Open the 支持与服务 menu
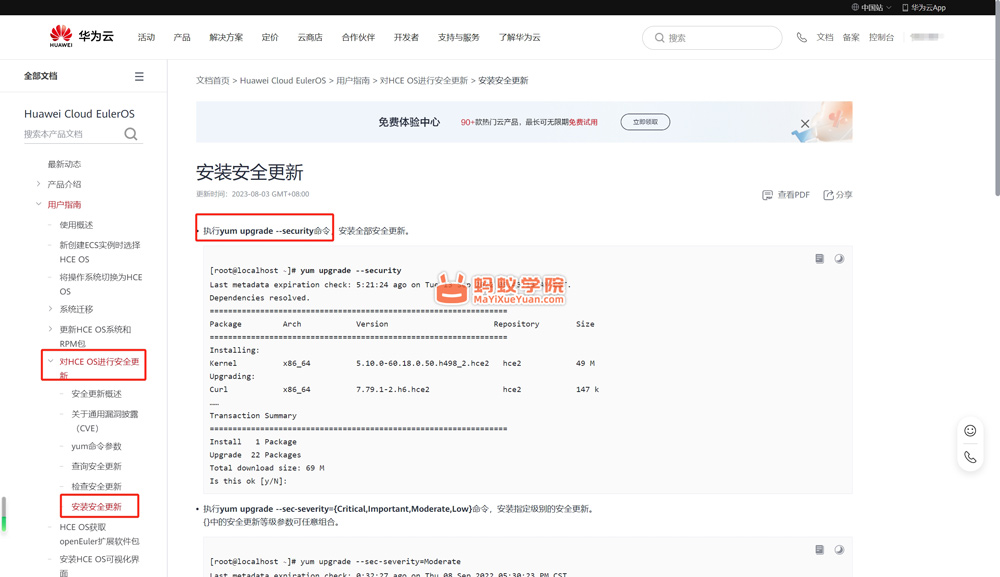1000x577 pixels. [x=459, y=38]
